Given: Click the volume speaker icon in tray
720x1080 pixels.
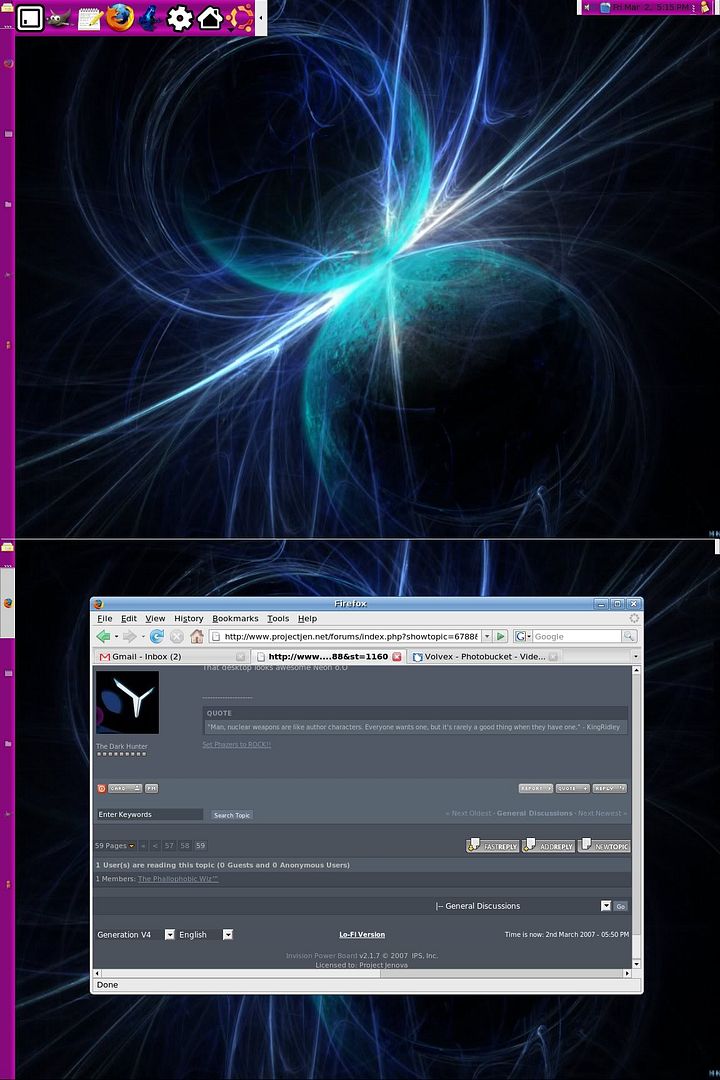Looking at the screenshot, I should 588,7.
